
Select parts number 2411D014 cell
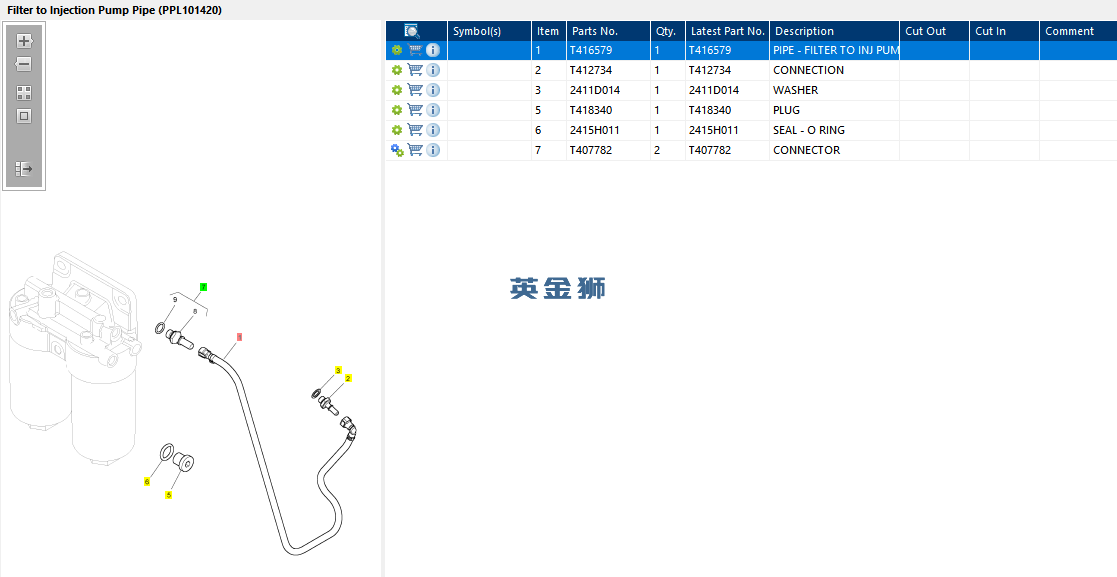(x=608, y=90)
